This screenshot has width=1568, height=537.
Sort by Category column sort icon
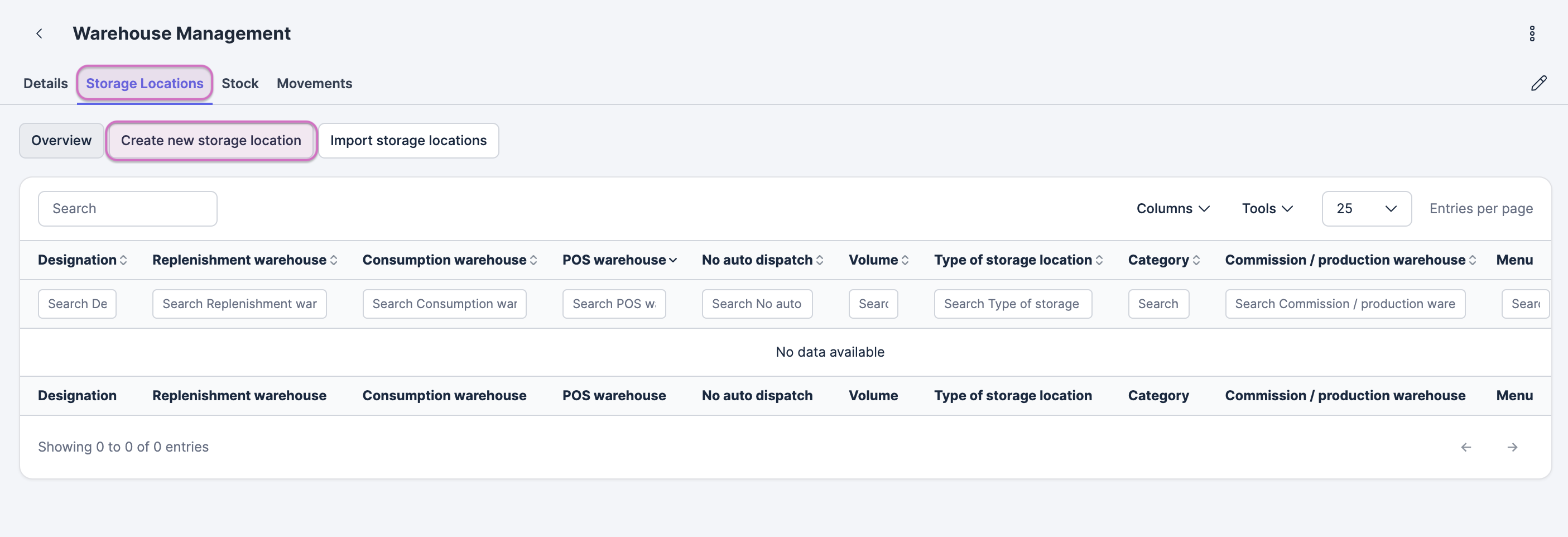click(x=1196, y=260)
